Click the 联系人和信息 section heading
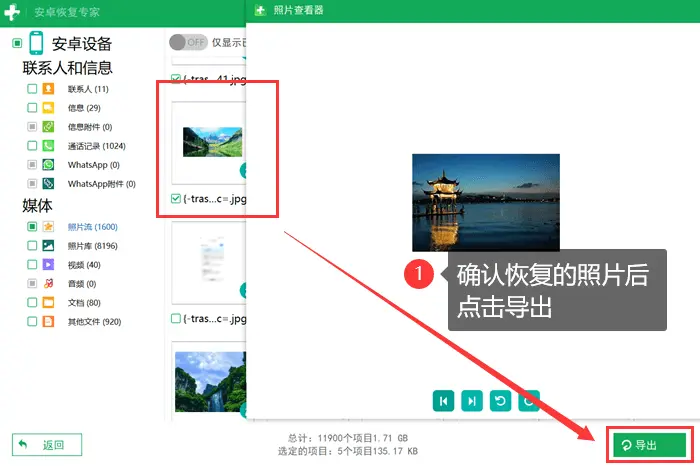Viewport: 700px width, 466px height. 67,68
